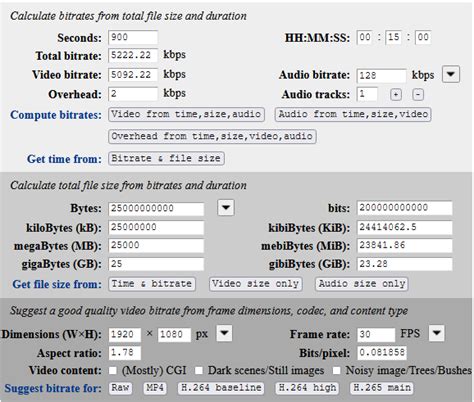Image resolution: width=474 pixels, height=402 pixels.
Task: Get file size from Time & bitrate
Action: click(152, 284)
